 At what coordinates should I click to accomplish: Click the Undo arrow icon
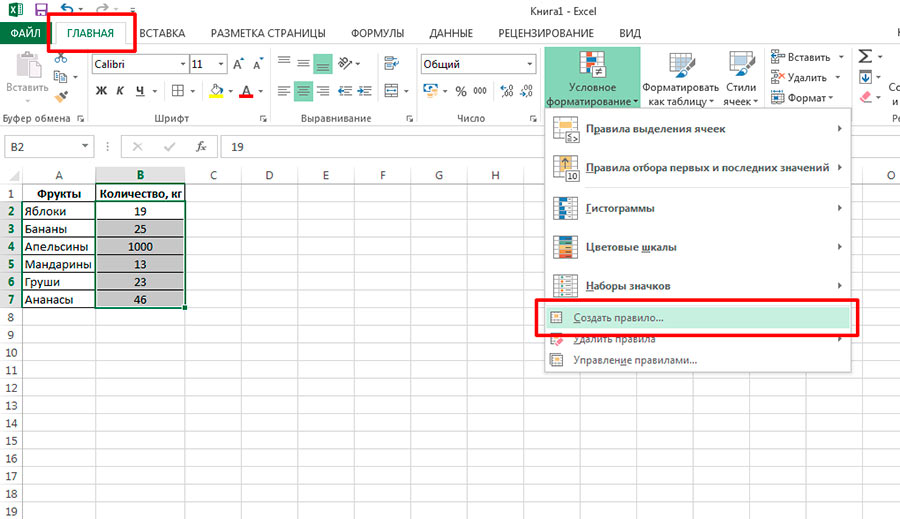[x=67, y=9]
